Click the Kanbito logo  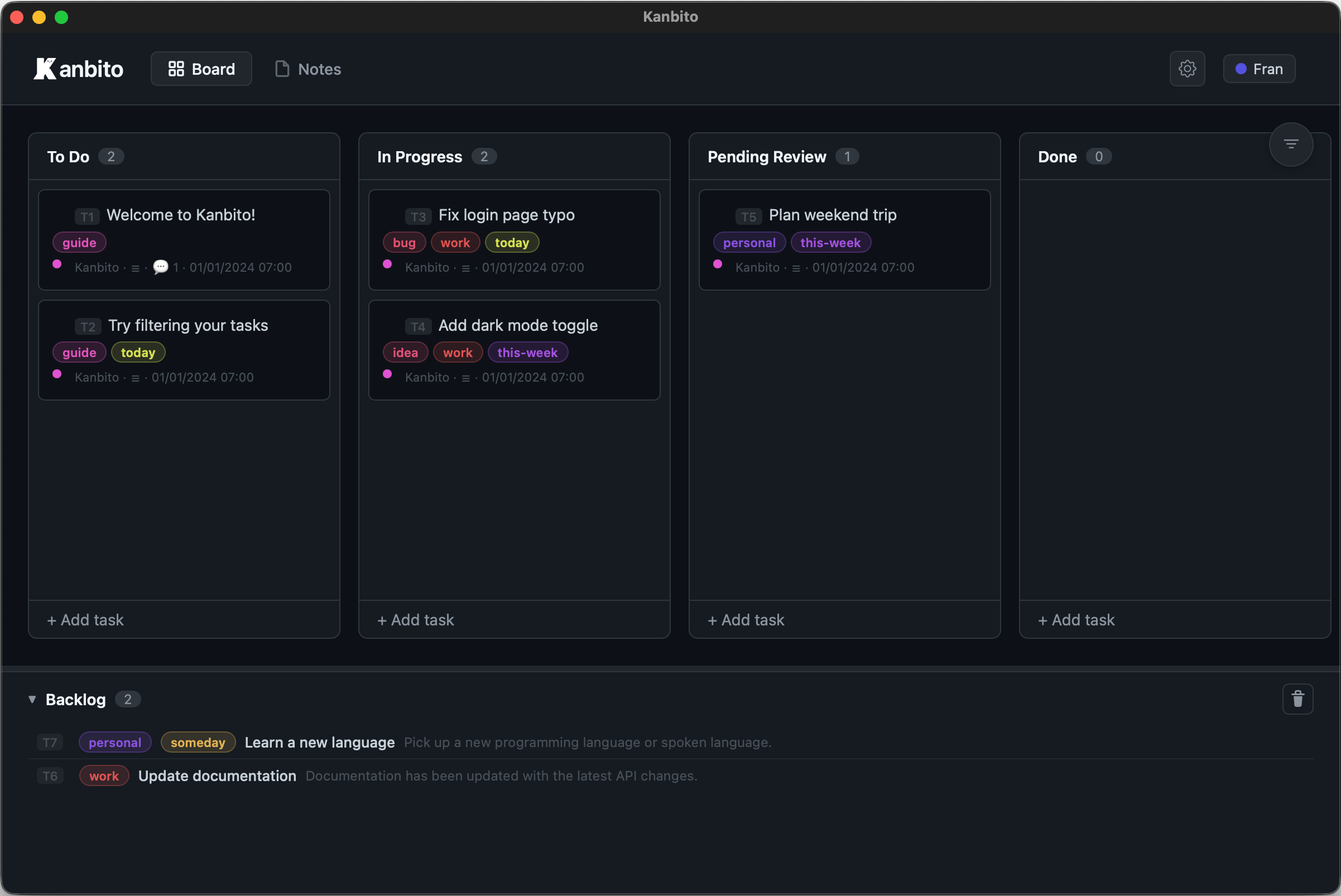[78, 69]
